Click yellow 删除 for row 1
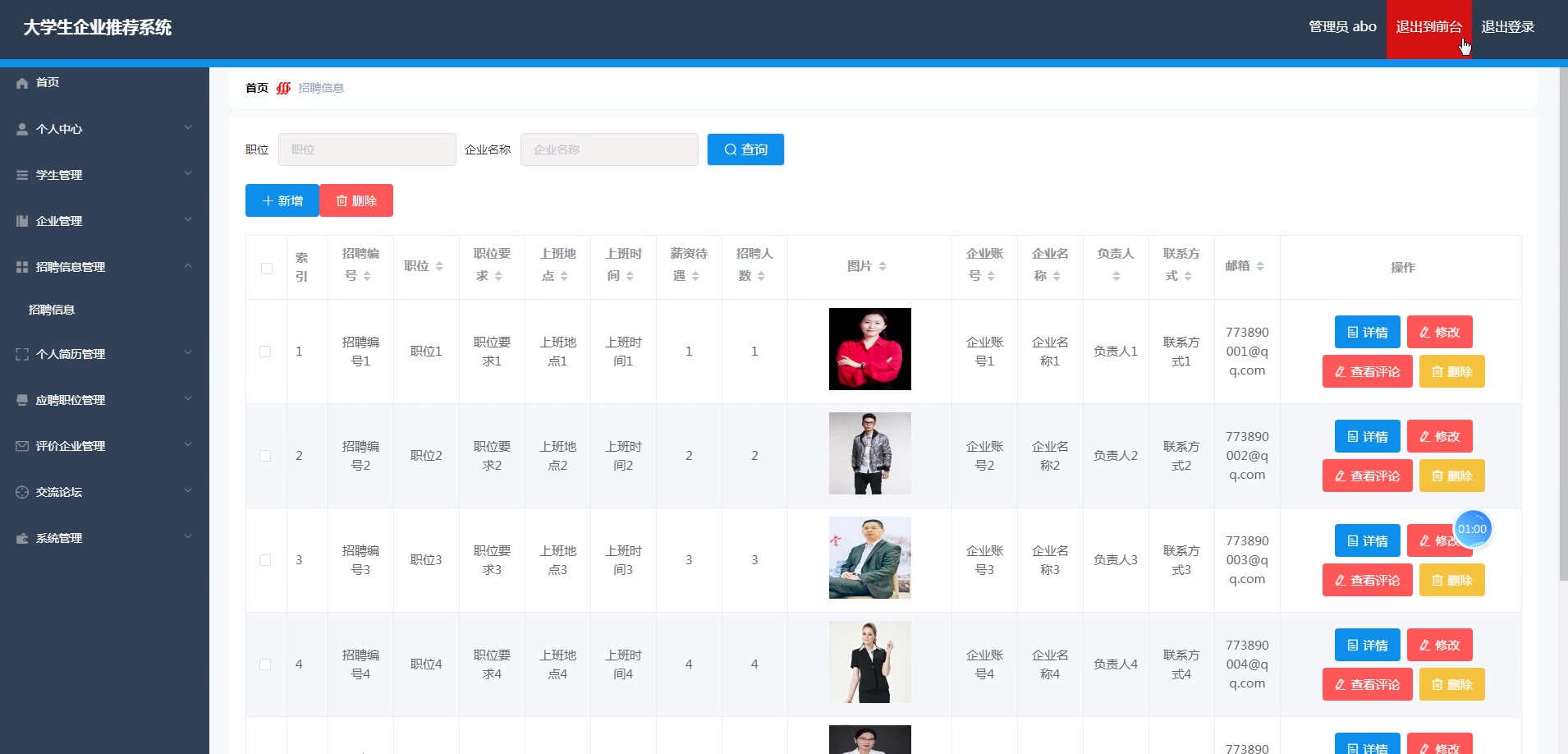The image size is (1568, 754). (x=1452, y=371)
